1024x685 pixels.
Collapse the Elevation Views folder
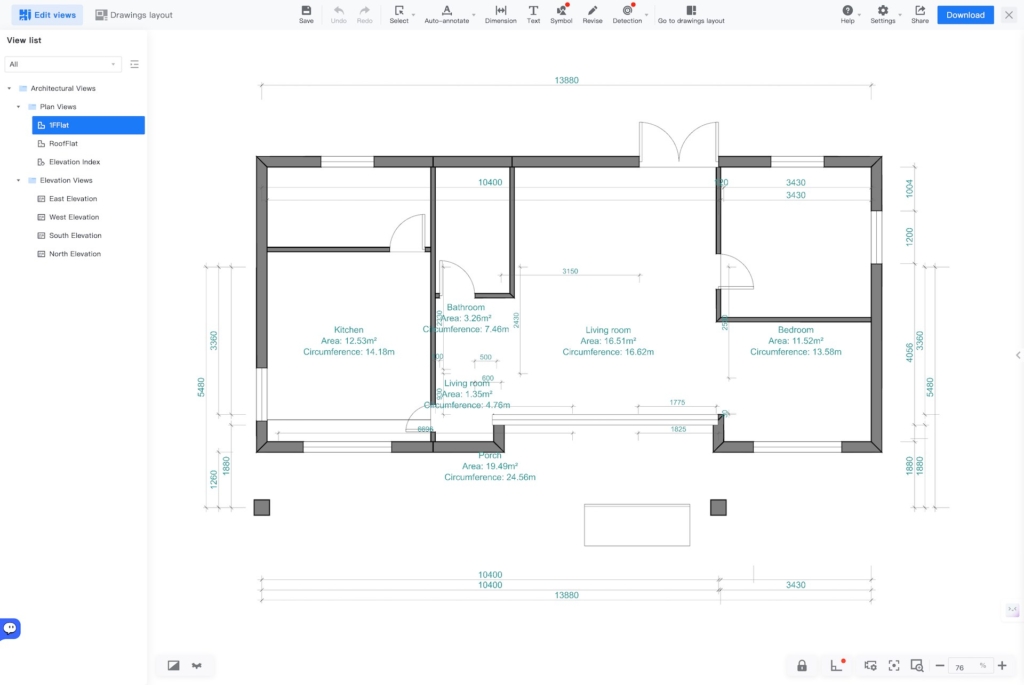pyautogui.click(x=18, y=180)
